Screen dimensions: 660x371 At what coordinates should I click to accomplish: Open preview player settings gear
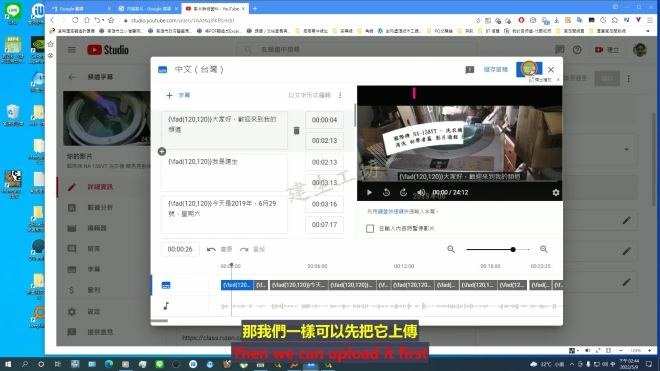(x=556, y=192)
